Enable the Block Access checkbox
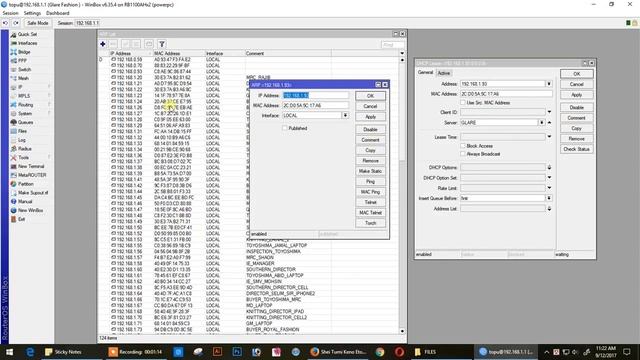The height and width of the screenshot is (360, 640). [463, 146]
